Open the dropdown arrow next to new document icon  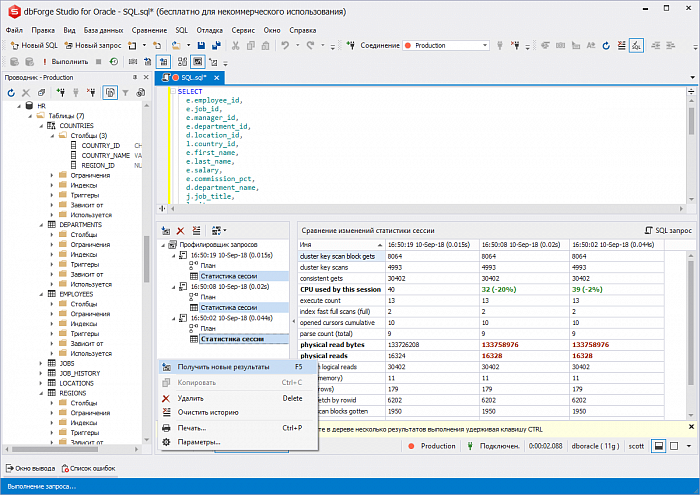pyautogui.click(x=144, y=46)
